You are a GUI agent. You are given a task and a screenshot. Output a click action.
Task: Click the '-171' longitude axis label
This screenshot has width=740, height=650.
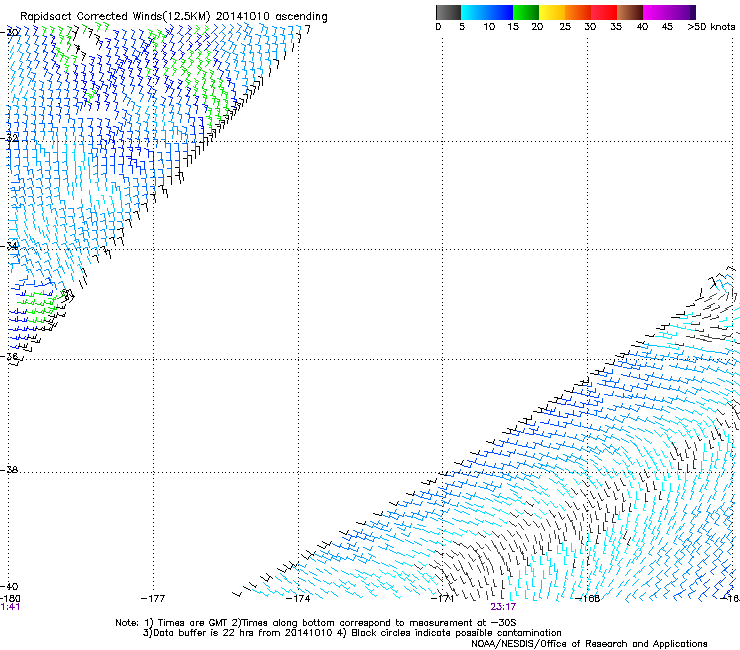(x=442, y=599)
